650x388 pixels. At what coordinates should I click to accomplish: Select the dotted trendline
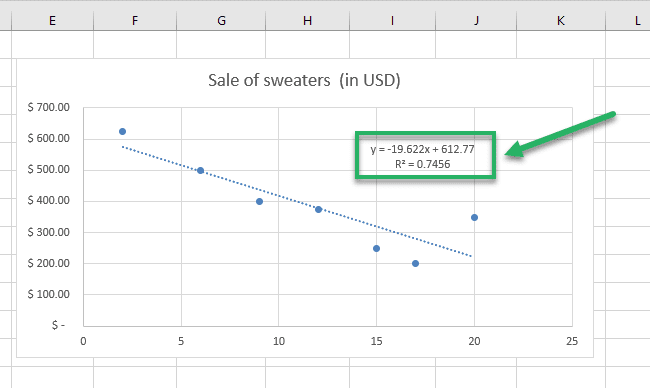(x=297, y=201)
